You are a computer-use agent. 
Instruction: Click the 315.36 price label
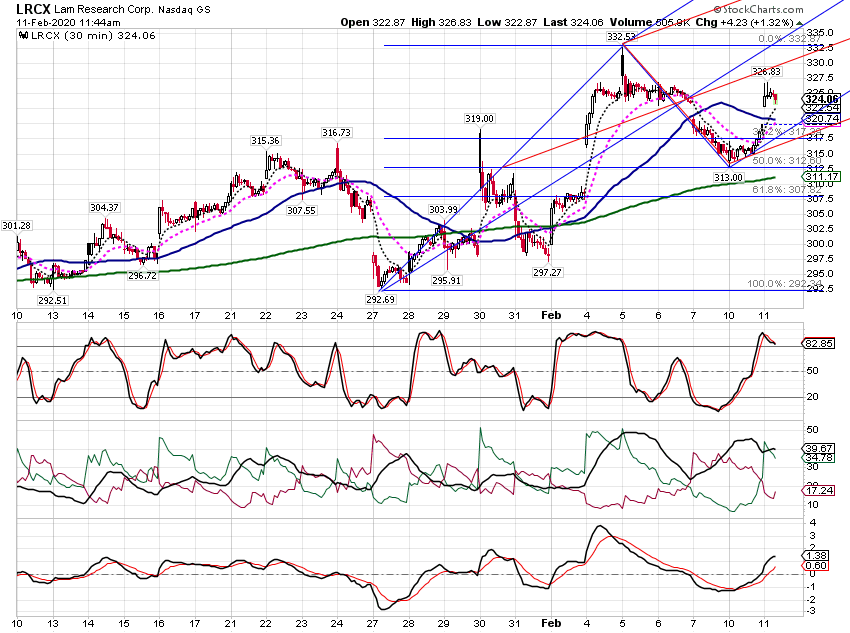tap(265, 141)
